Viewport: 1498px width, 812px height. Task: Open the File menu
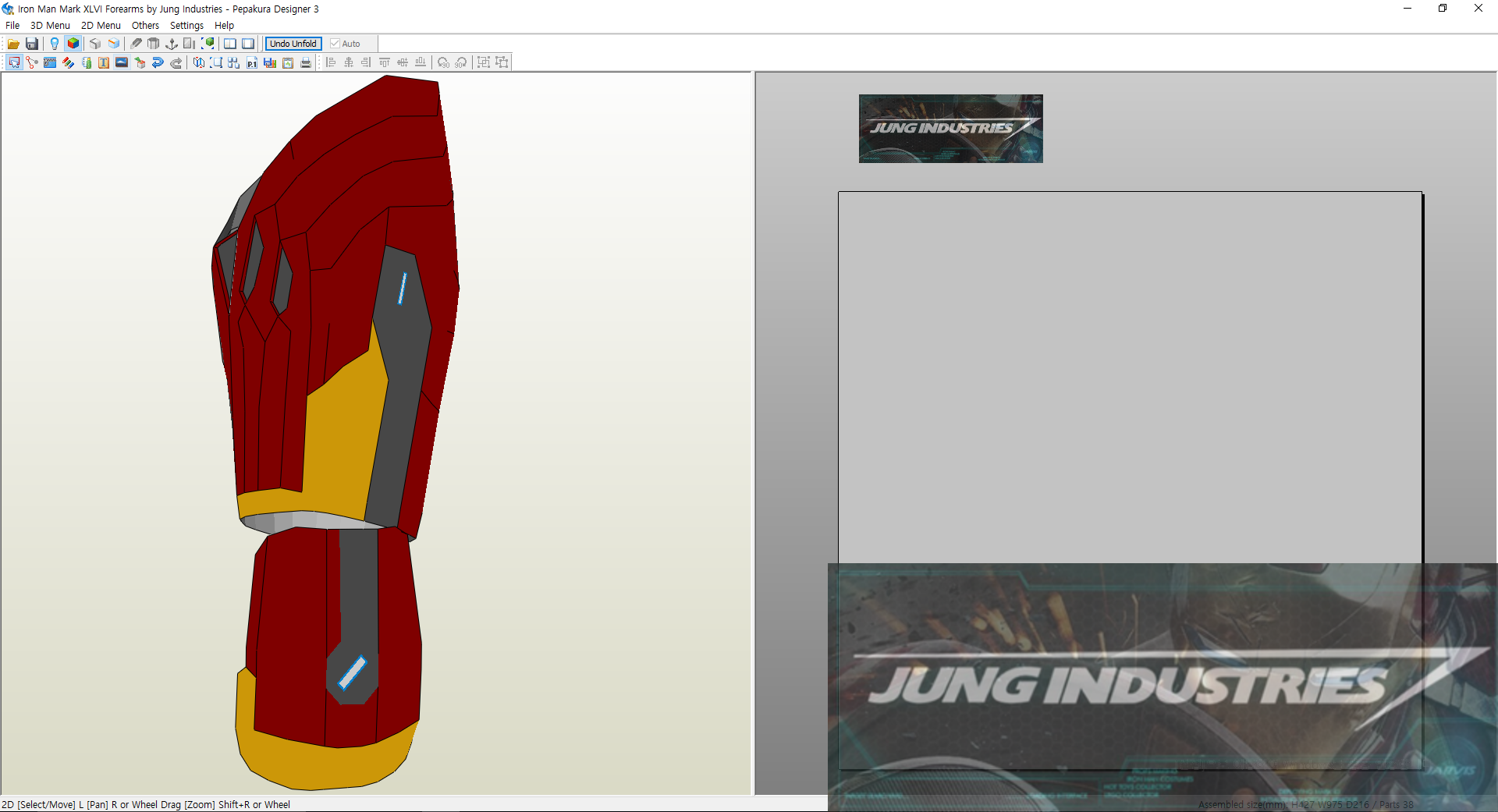(12, 26)
